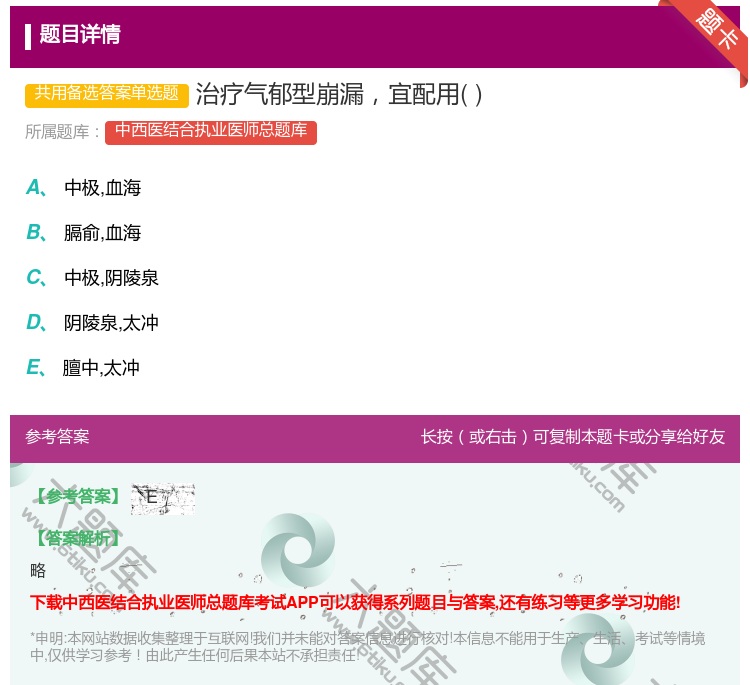Click the 【参考答案】 label
This screenshot has height=685, width=750.
pyautogui.click(x=78, y=497)
